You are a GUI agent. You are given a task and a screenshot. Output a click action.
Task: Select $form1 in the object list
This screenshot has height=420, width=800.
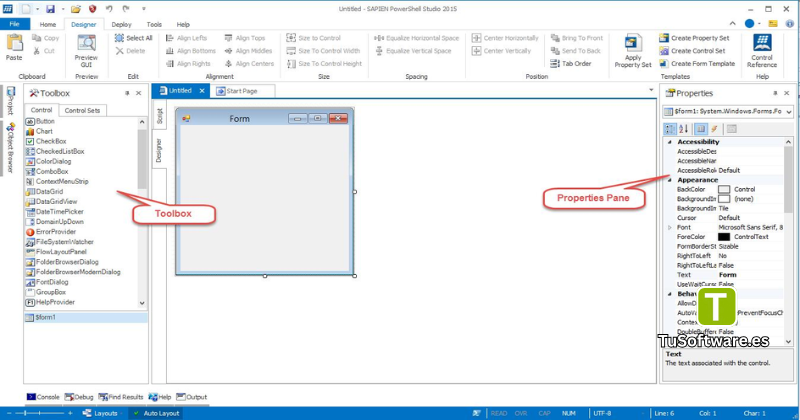pyautogui.click(x=86, y=317)
